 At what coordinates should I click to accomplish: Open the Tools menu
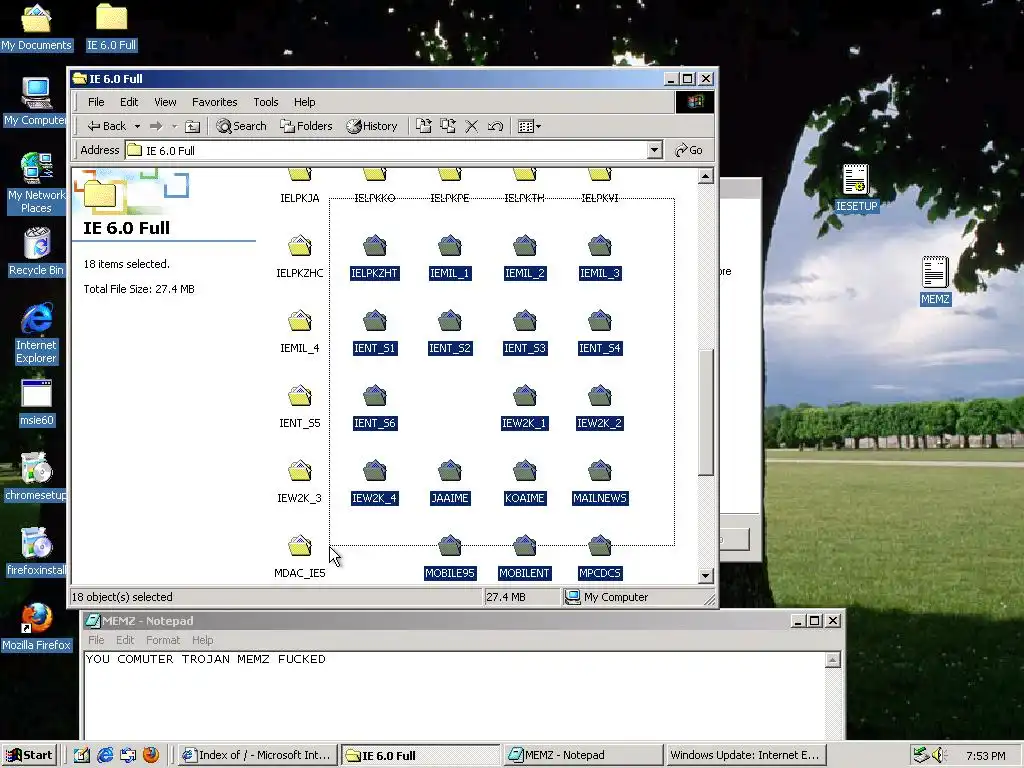pyautogui.click(x=266, y=102)
